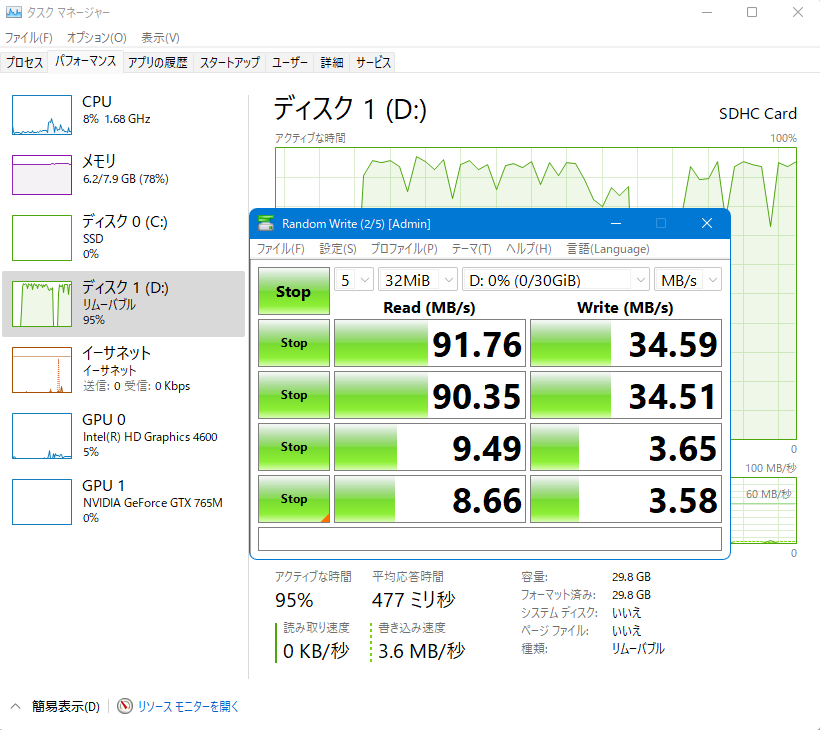Screen dimensions: 820x730
Task: Open Task Manager 表示(V) menu
Action: 160,38
